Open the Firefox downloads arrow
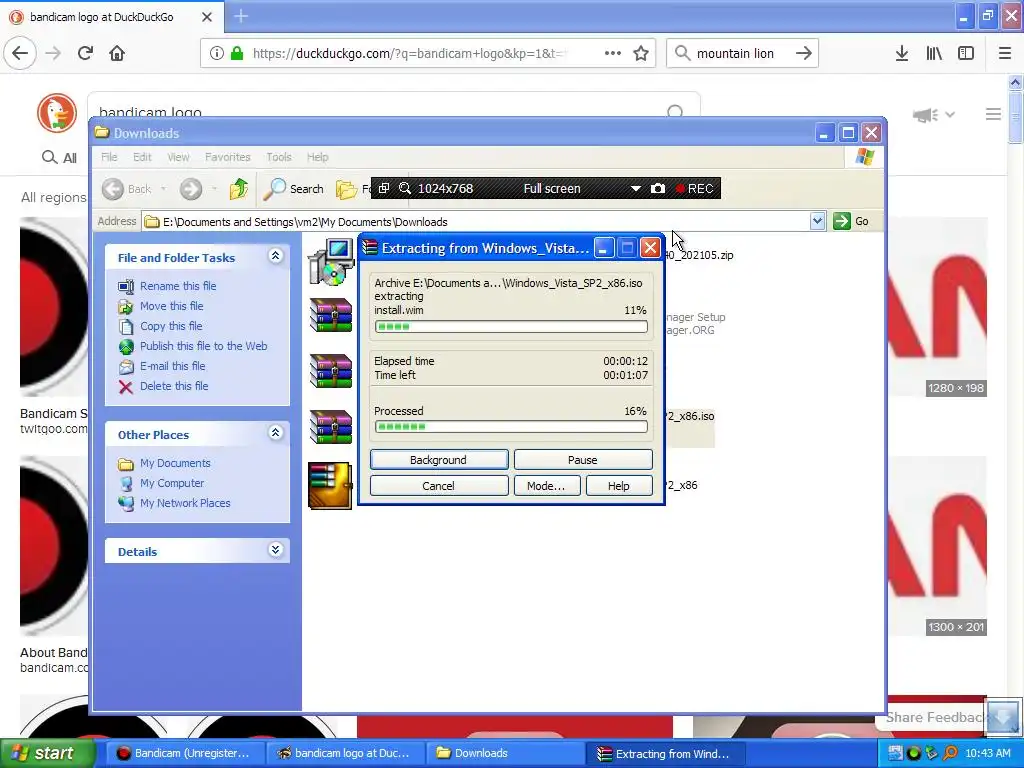The width and height of the screenshot is (1024, 768). pyautogui.click(x=901, y=53)
